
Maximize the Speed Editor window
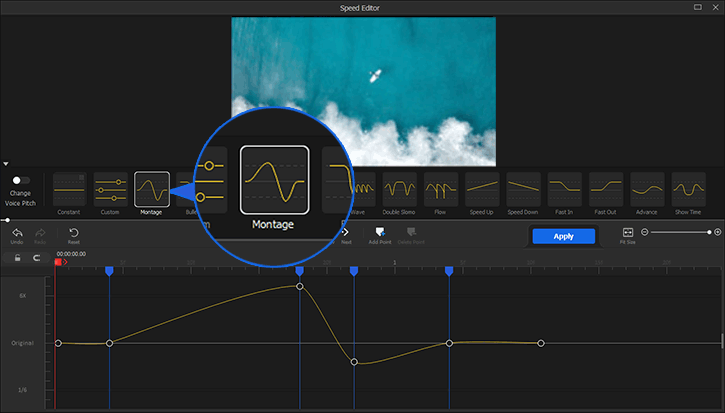[x=697, y=7]
